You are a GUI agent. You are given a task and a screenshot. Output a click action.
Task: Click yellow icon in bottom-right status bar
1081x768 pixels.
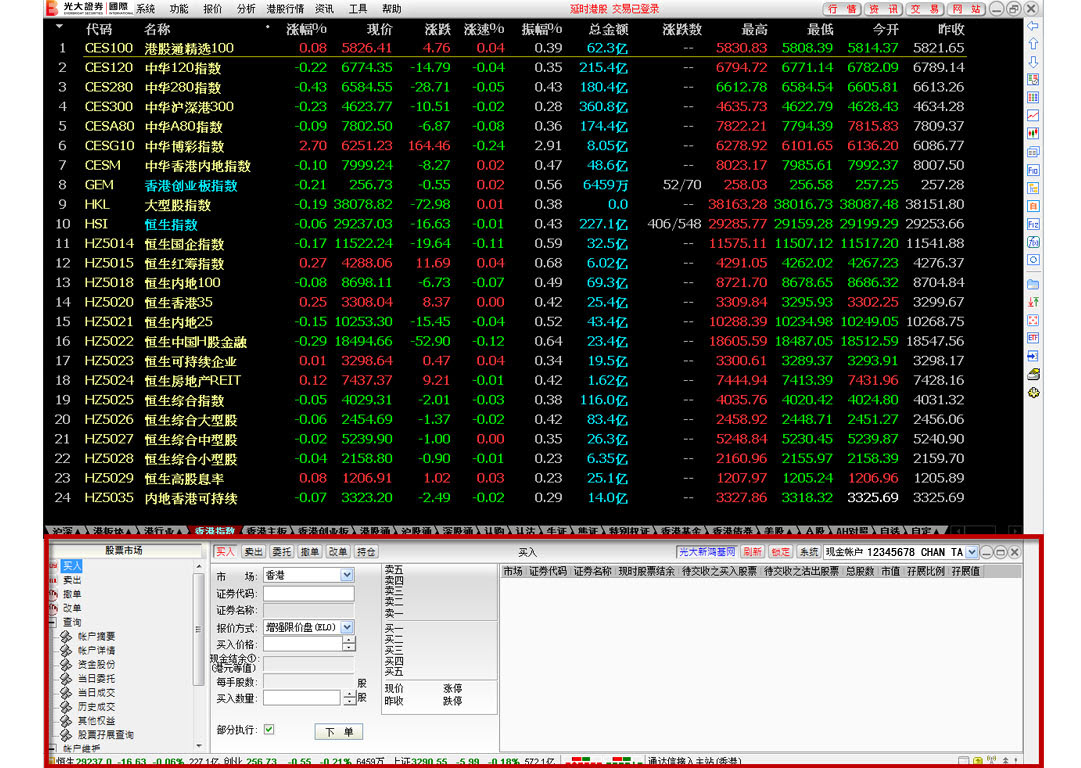(978, 761)
